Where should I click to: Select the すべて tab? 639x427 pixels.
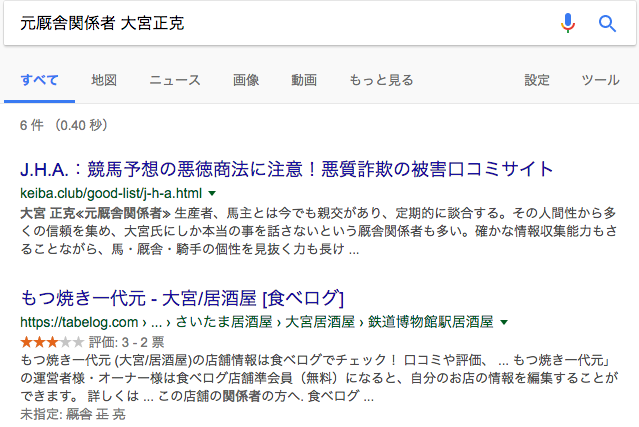click(x=40, y=80)
